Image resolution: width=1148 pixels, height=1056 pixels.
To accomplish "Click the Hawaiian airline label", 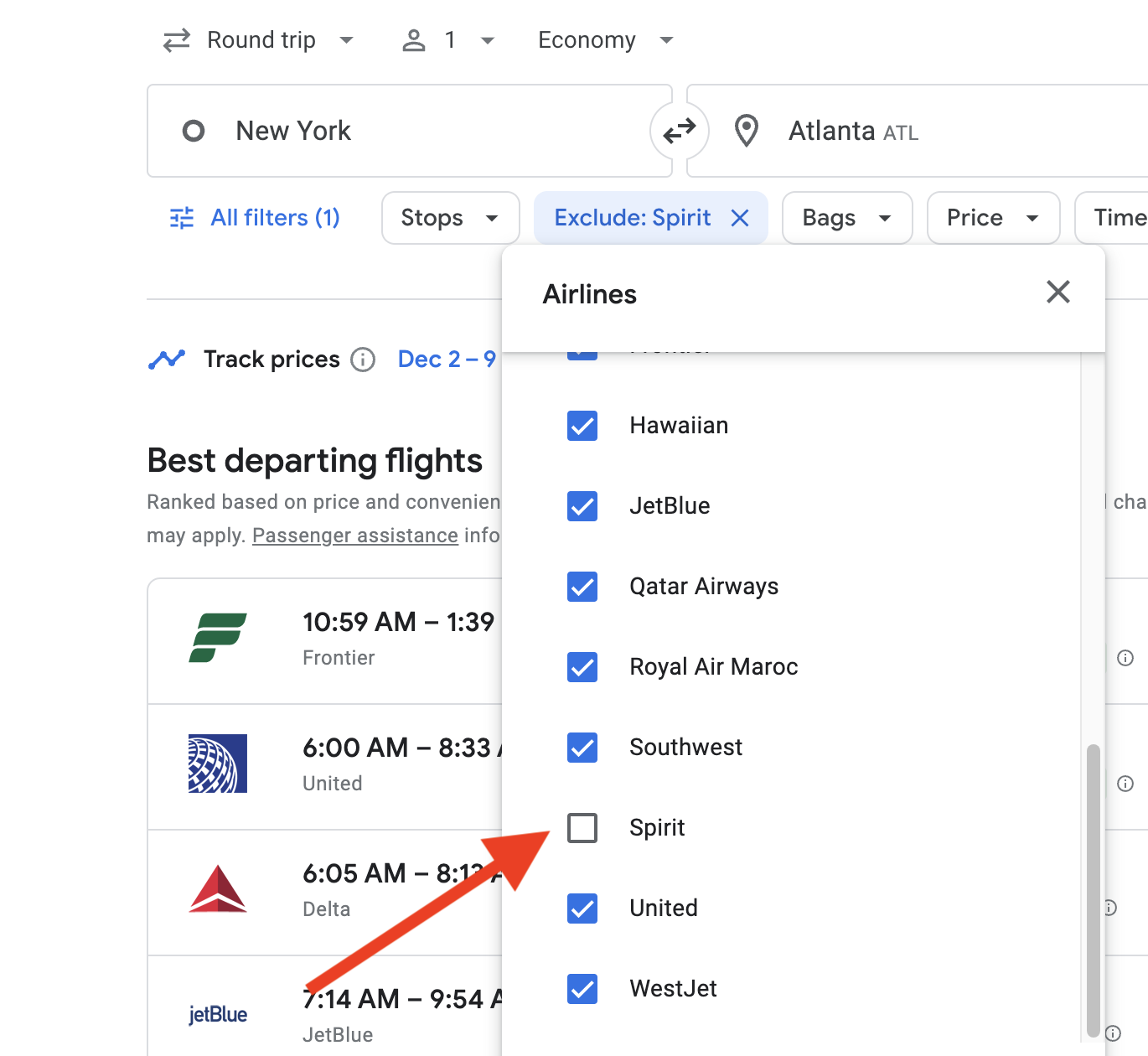I will point(679,426).
